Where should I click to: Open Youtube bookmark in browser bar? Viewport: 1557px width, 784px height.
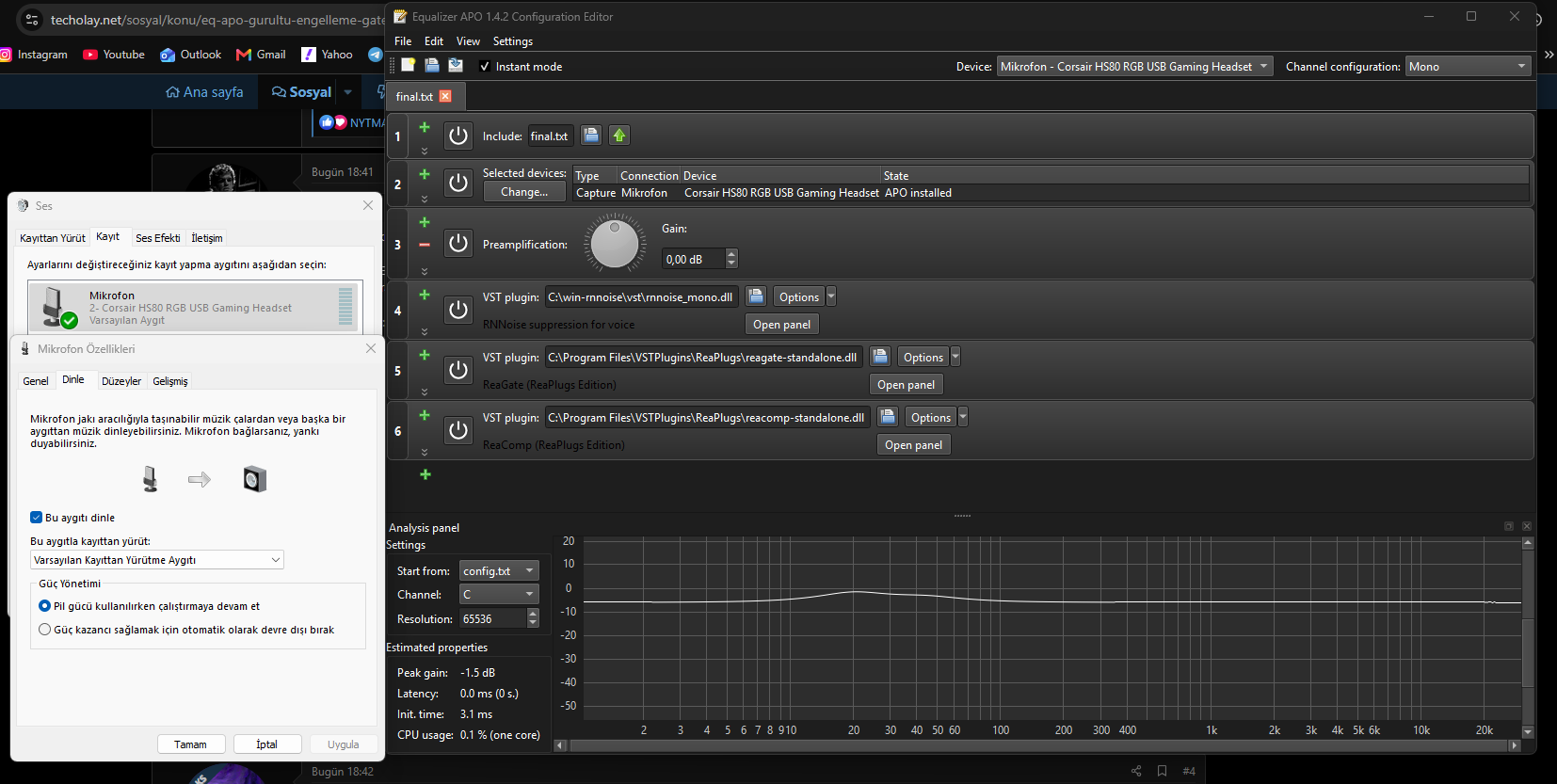click(114, 55)
